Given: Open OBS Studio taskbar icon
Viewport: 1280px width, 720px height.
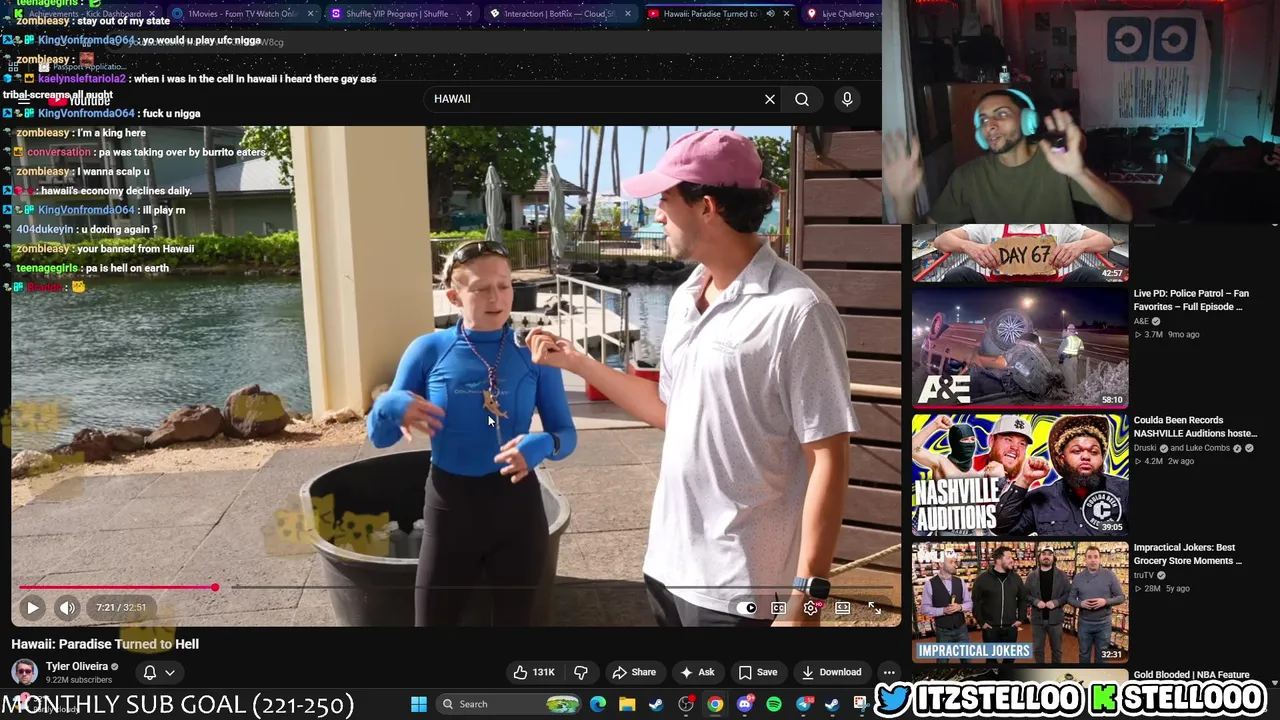Looking at the screenshot, I should (686, 704).
